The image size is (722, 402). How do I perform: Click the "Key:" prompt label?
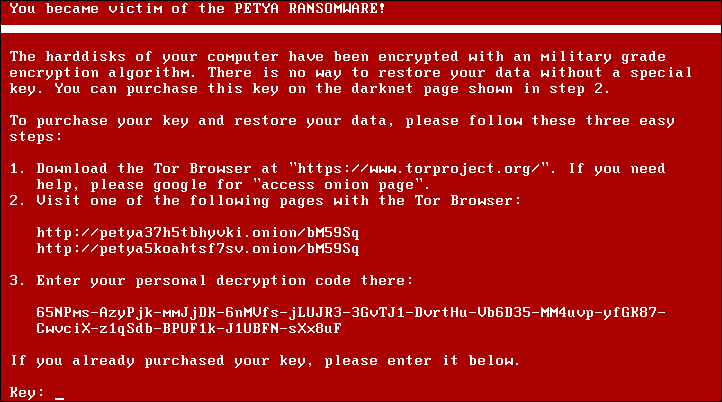click(x=27, y=392)
